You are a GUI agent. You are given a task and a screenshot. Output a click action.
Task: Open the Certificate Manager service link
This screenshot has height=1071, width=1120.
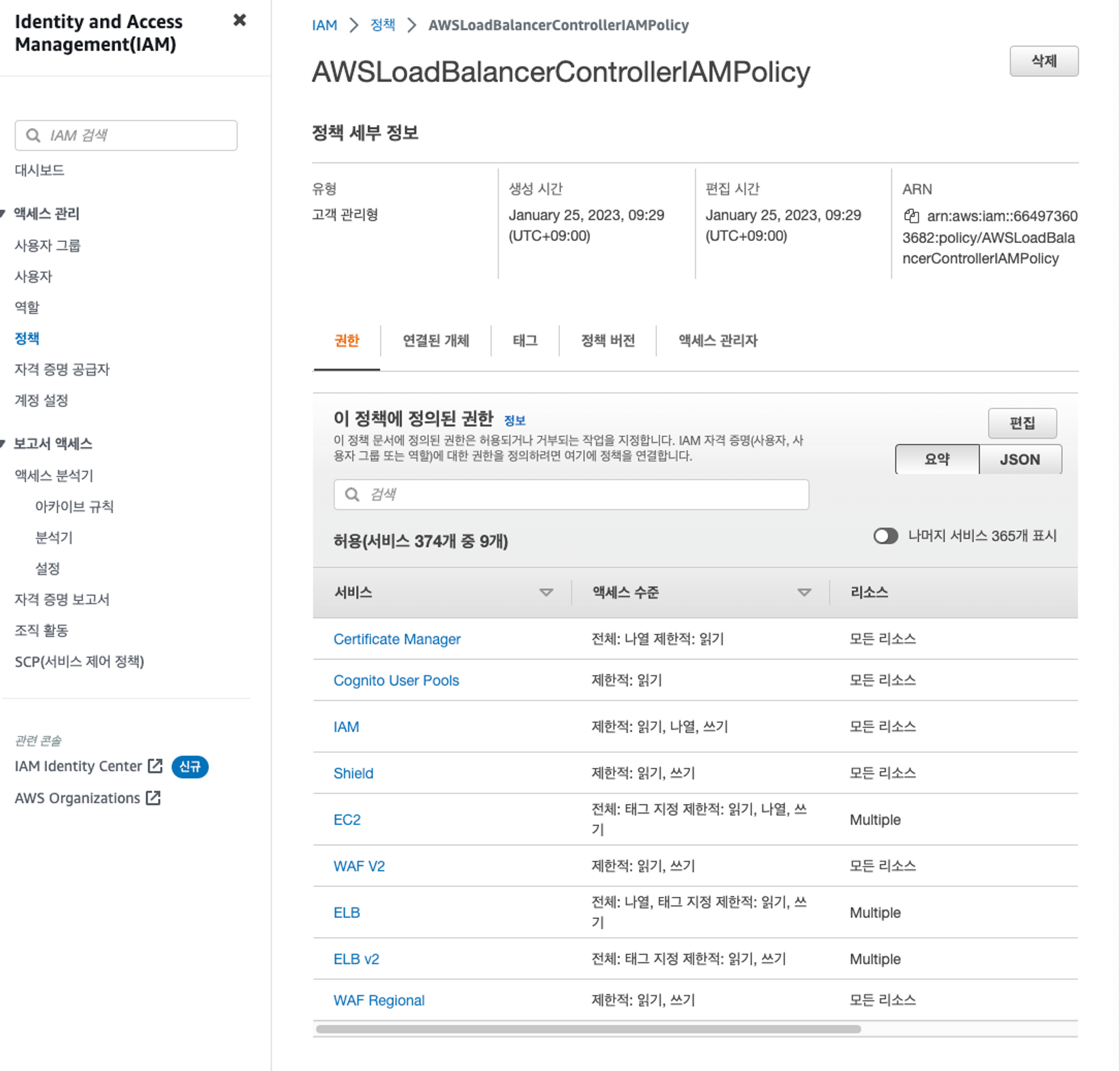point(396,639)
